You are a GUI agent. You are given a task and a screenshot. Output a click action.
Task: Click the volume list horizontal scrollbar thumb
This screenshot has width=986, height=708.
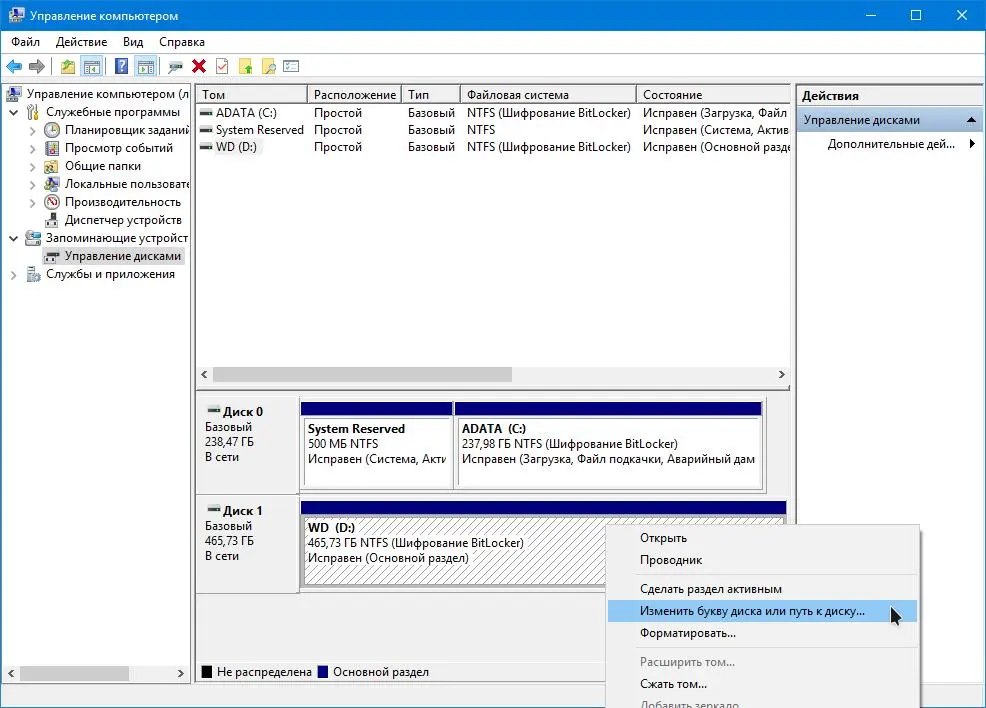(x=362, y=375)
